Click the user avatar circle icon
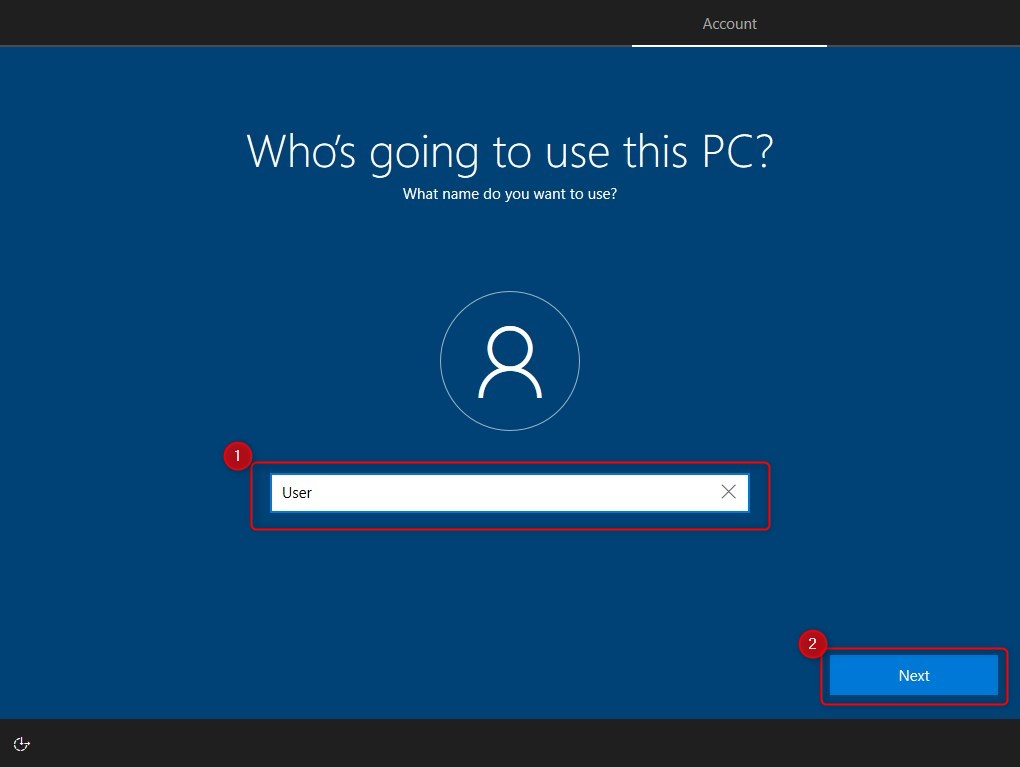This screenshot has width=1020, height=768. coord(510,361)
